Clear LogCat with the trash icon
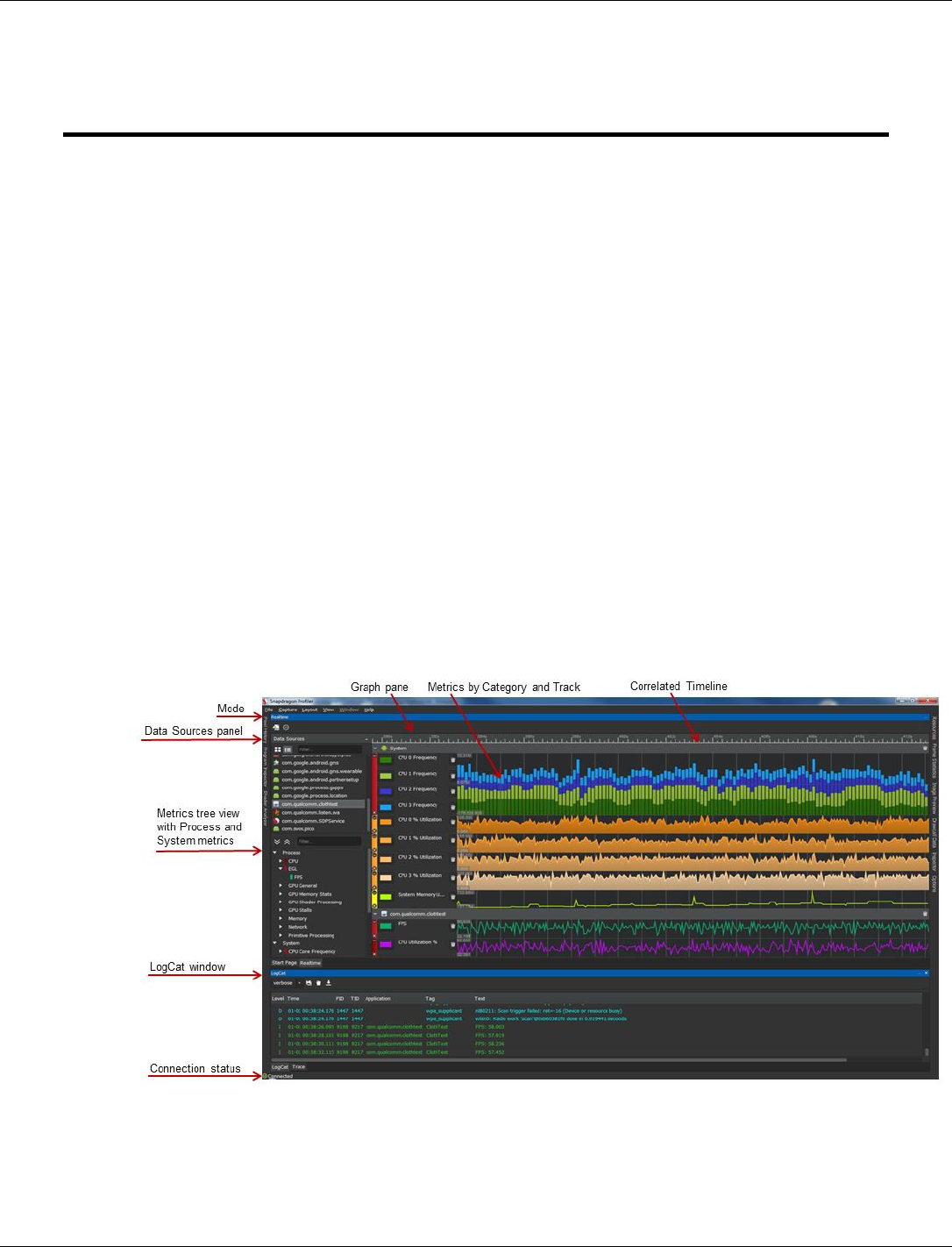 [318, 983]
